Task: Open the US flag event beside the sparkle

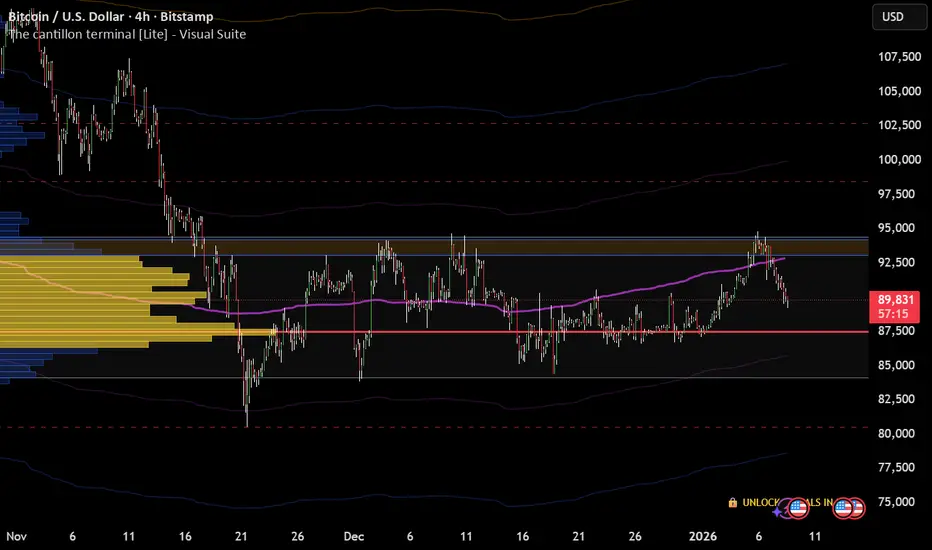Action: (x=798, y=508)
